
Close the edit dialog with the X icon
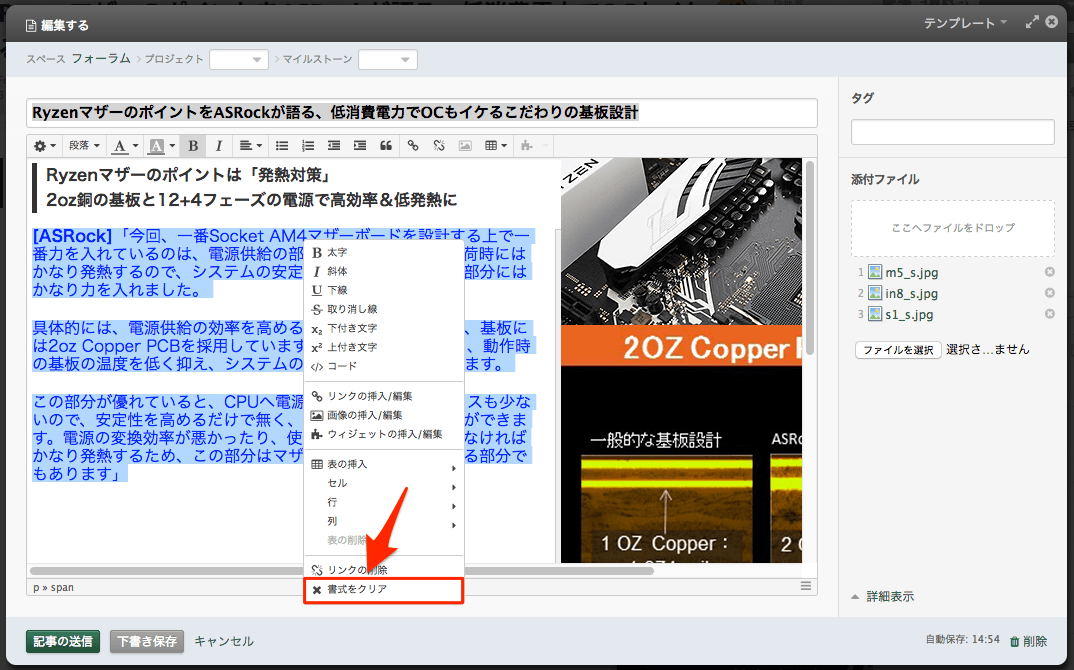[x=1052, y=22]
